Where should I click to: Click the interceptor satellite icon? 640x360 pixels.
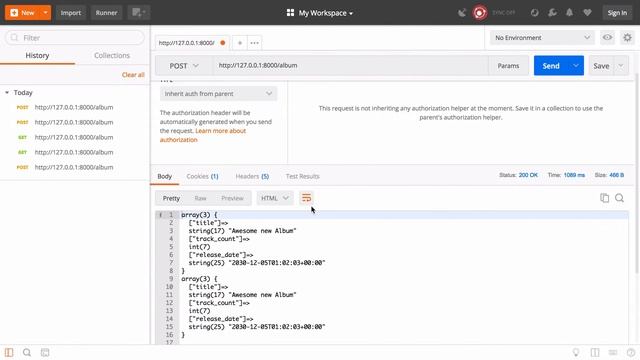462,13
